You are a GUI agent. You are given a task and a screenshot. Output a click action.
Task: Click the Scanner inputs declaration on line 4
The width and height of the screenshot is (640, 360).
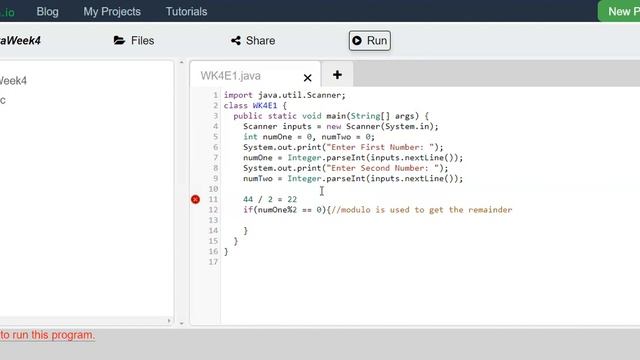341,127
